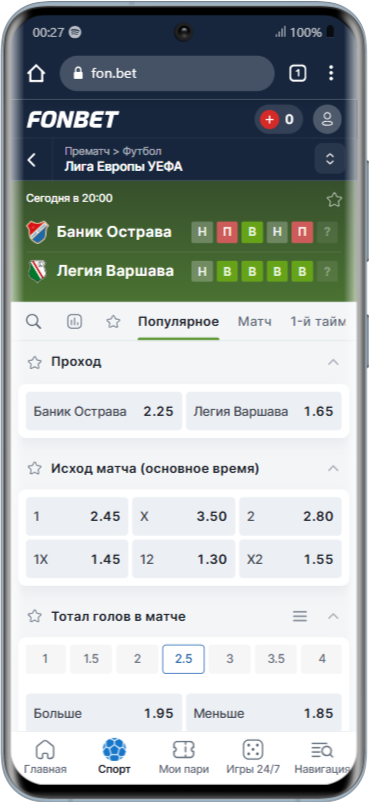Switch to the Матч tab

click(254, 322)
